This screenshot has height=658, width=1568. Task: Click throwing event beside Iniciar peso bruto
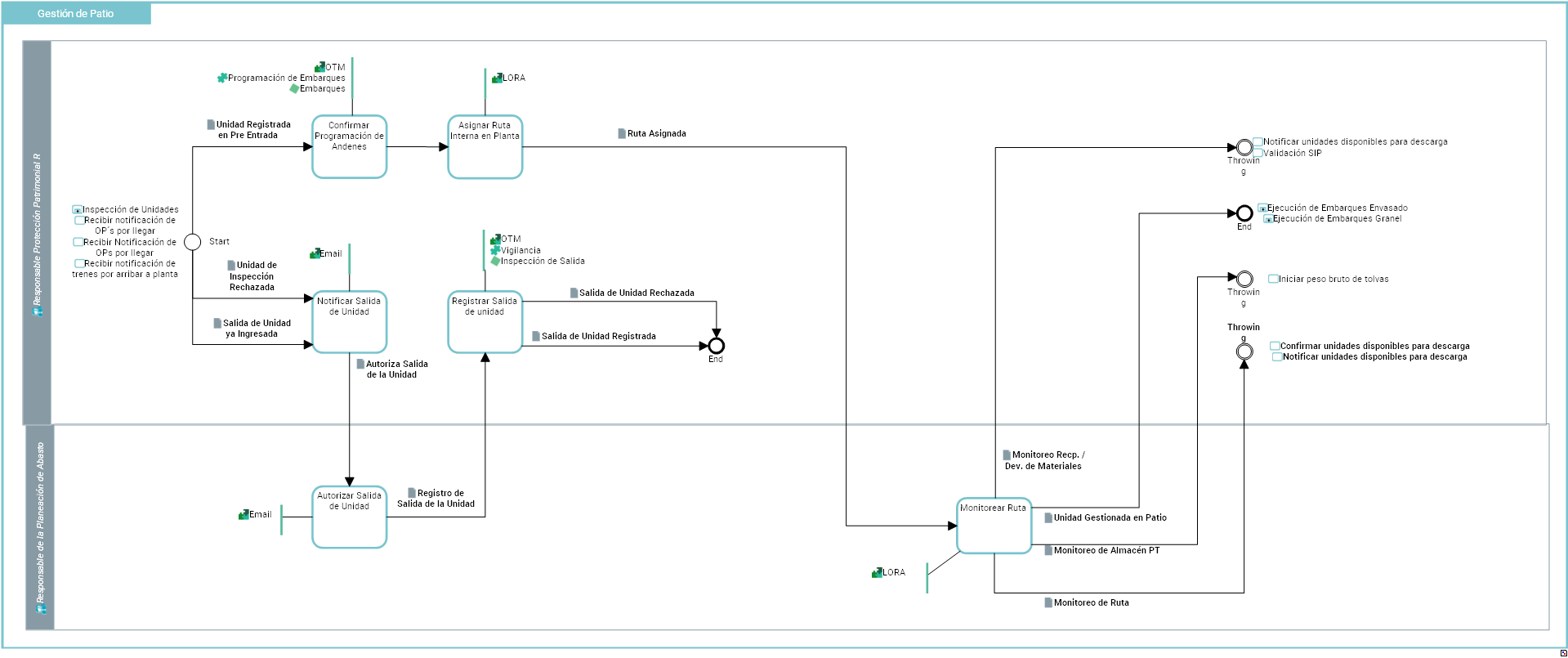coord(1244,279)
